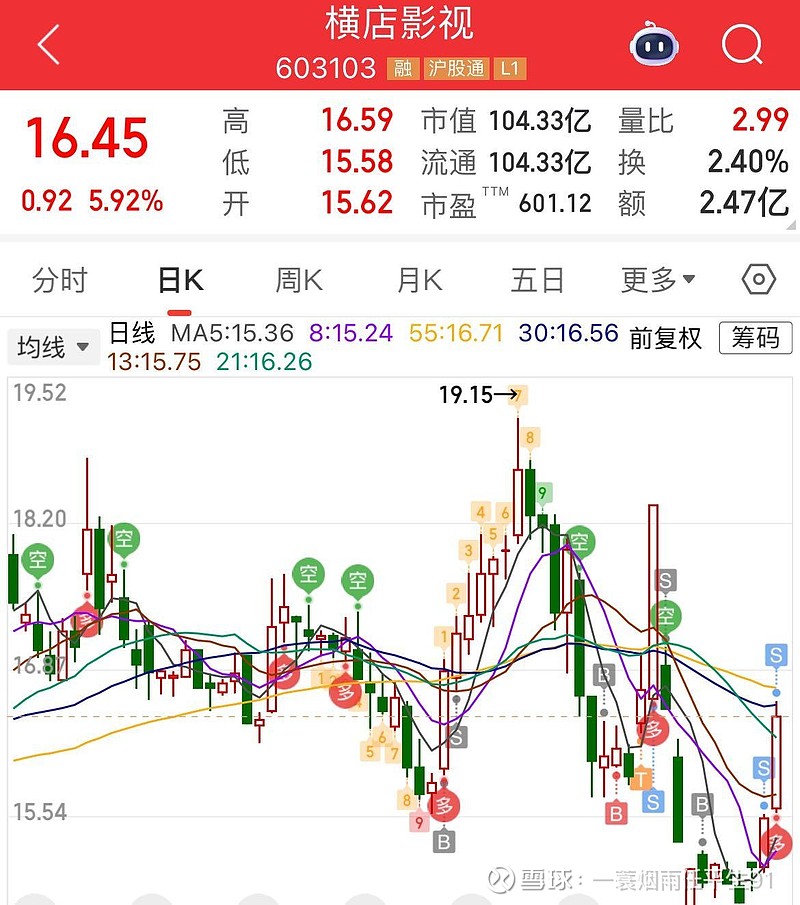Image resolution: width=800 pixels, height=905 pixels.
Task: Tap the open value 15.62
Action: pyautogui.click(x=357, y=203)
